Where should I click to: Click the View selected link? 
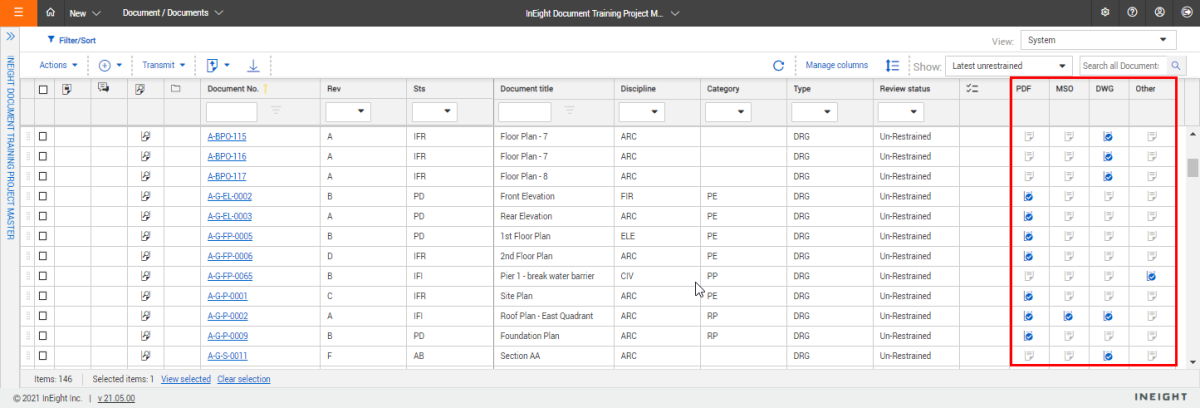186,379
